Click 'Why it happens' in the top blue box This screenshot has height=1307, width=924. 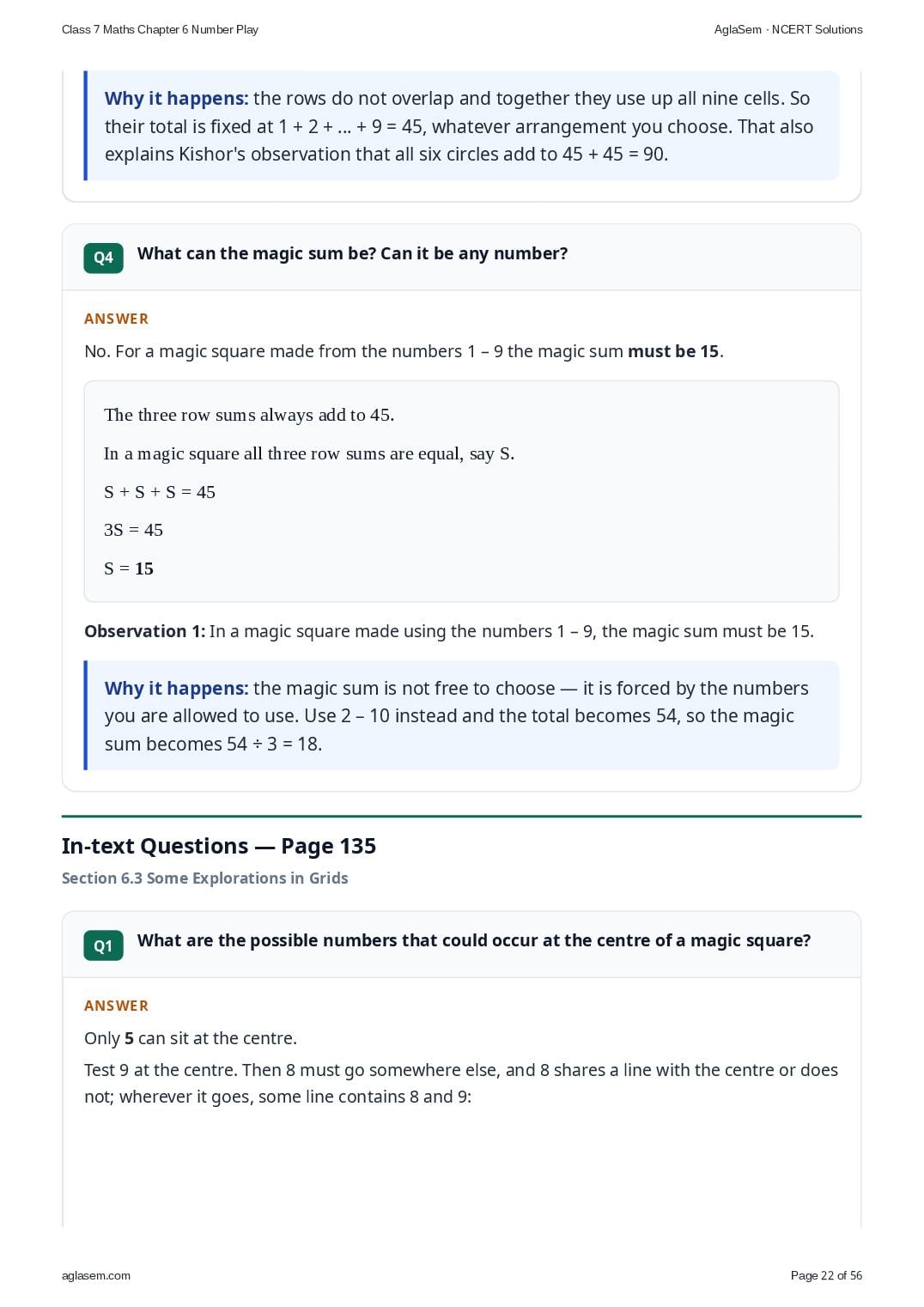click(x=176, y=99)
